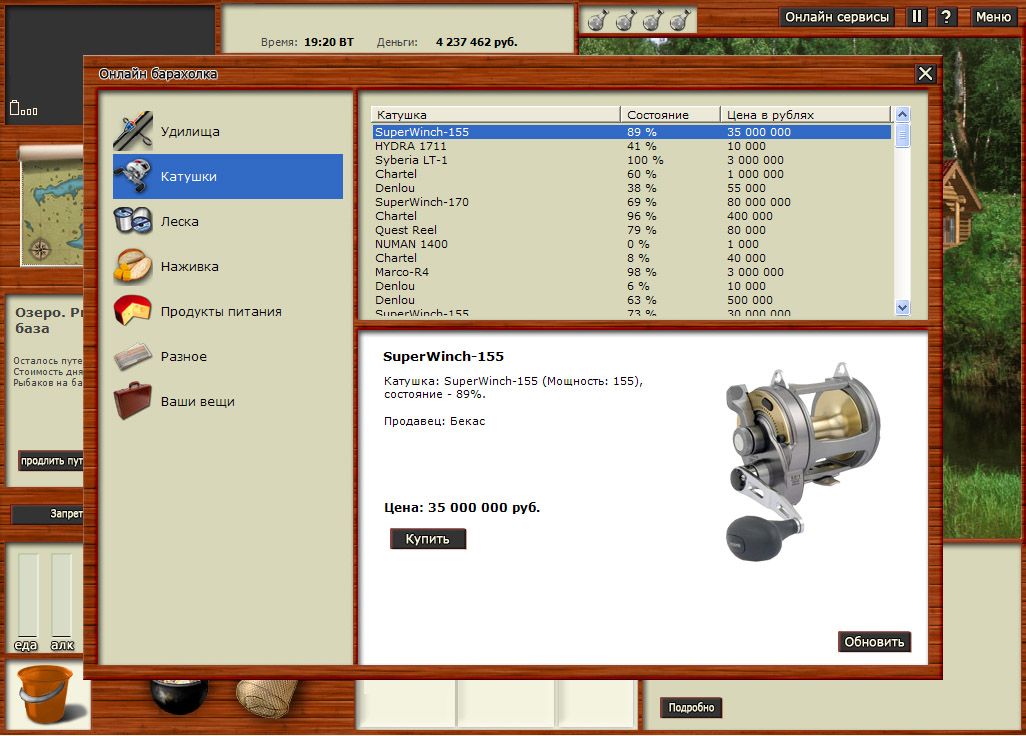This screenshot has width=1026, height=736.
Task: Open the Онлайн сервисы menu
Action: click(837, 17)
